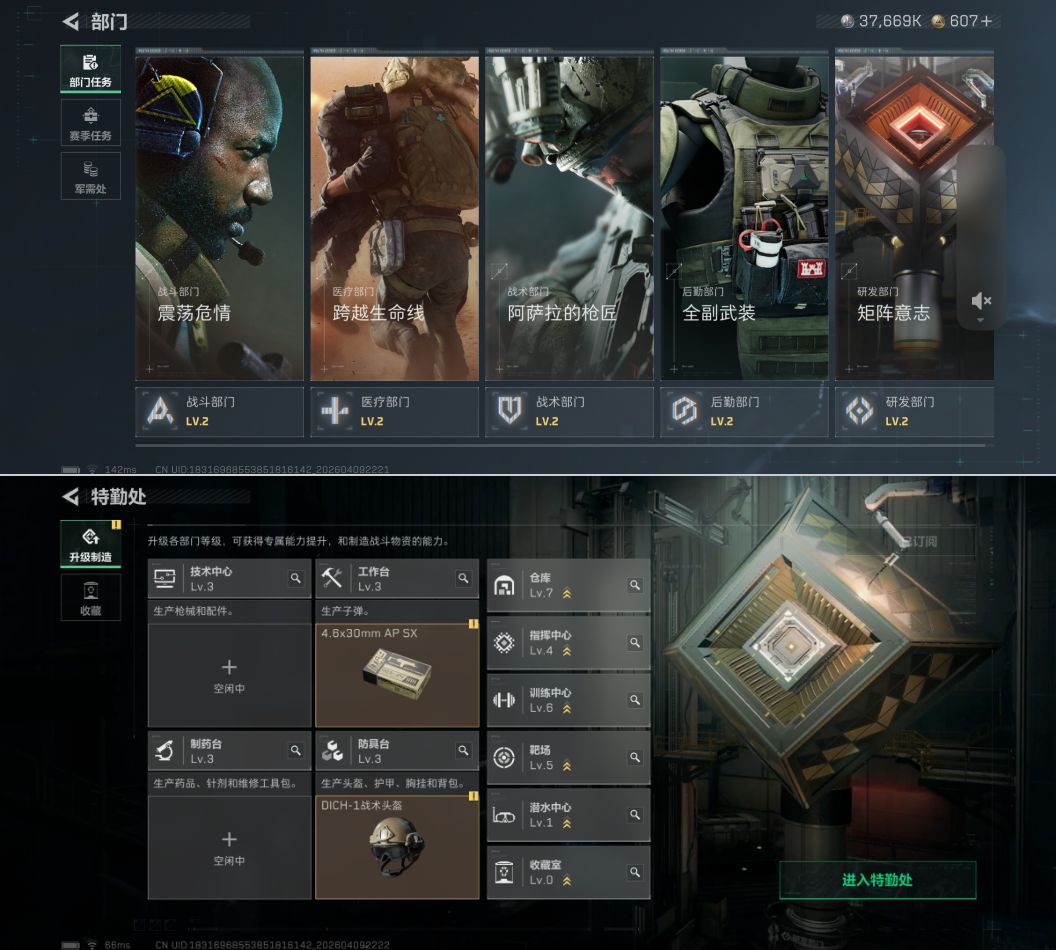Expand upgrade arrows on 训练中心 row
The height and width of the screenshot is (950, 1056).
(x=567, y=709)
